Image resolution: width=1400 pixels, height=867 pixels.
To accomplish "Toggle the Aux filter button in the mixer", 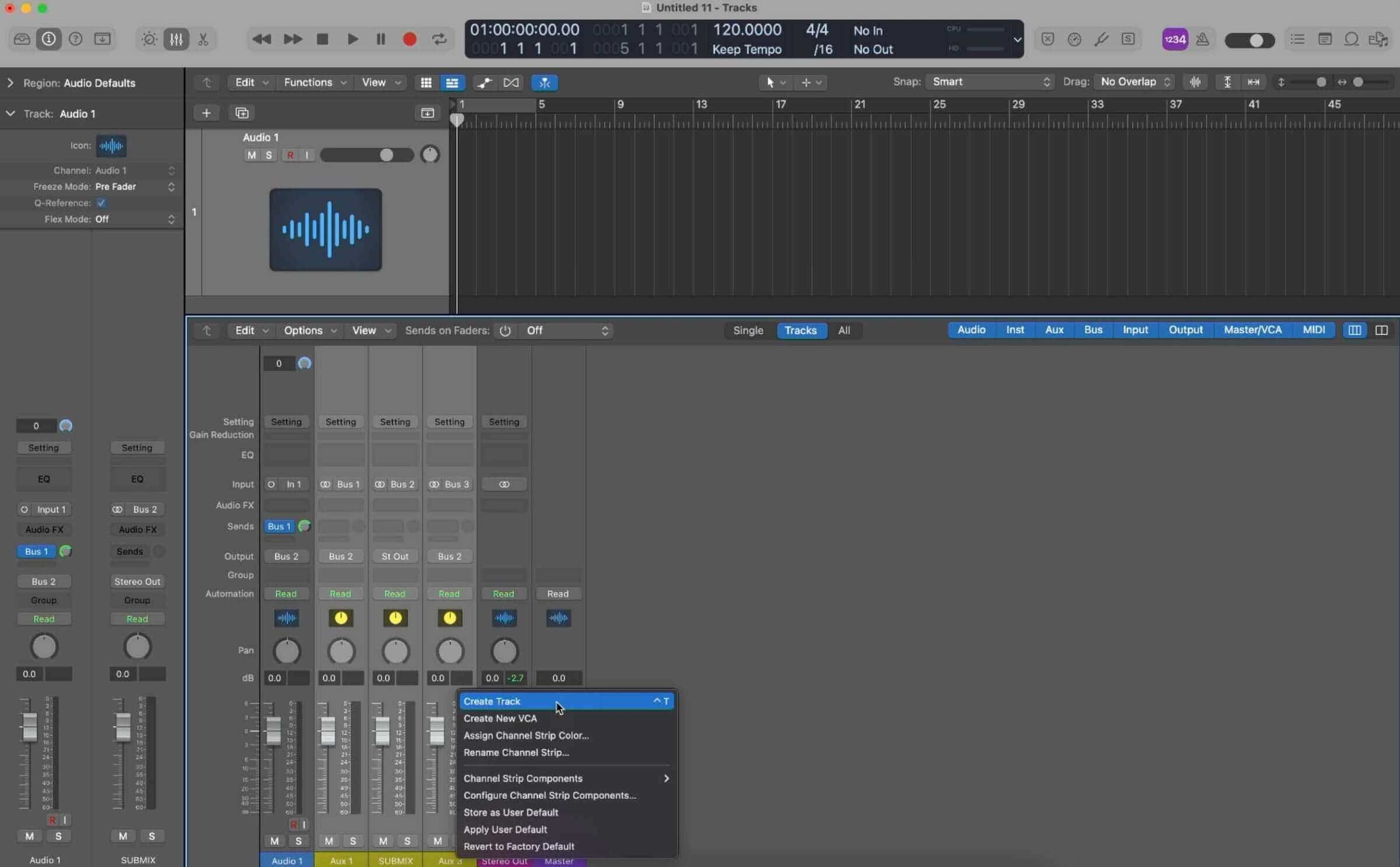I will [x=1054, y=330].
